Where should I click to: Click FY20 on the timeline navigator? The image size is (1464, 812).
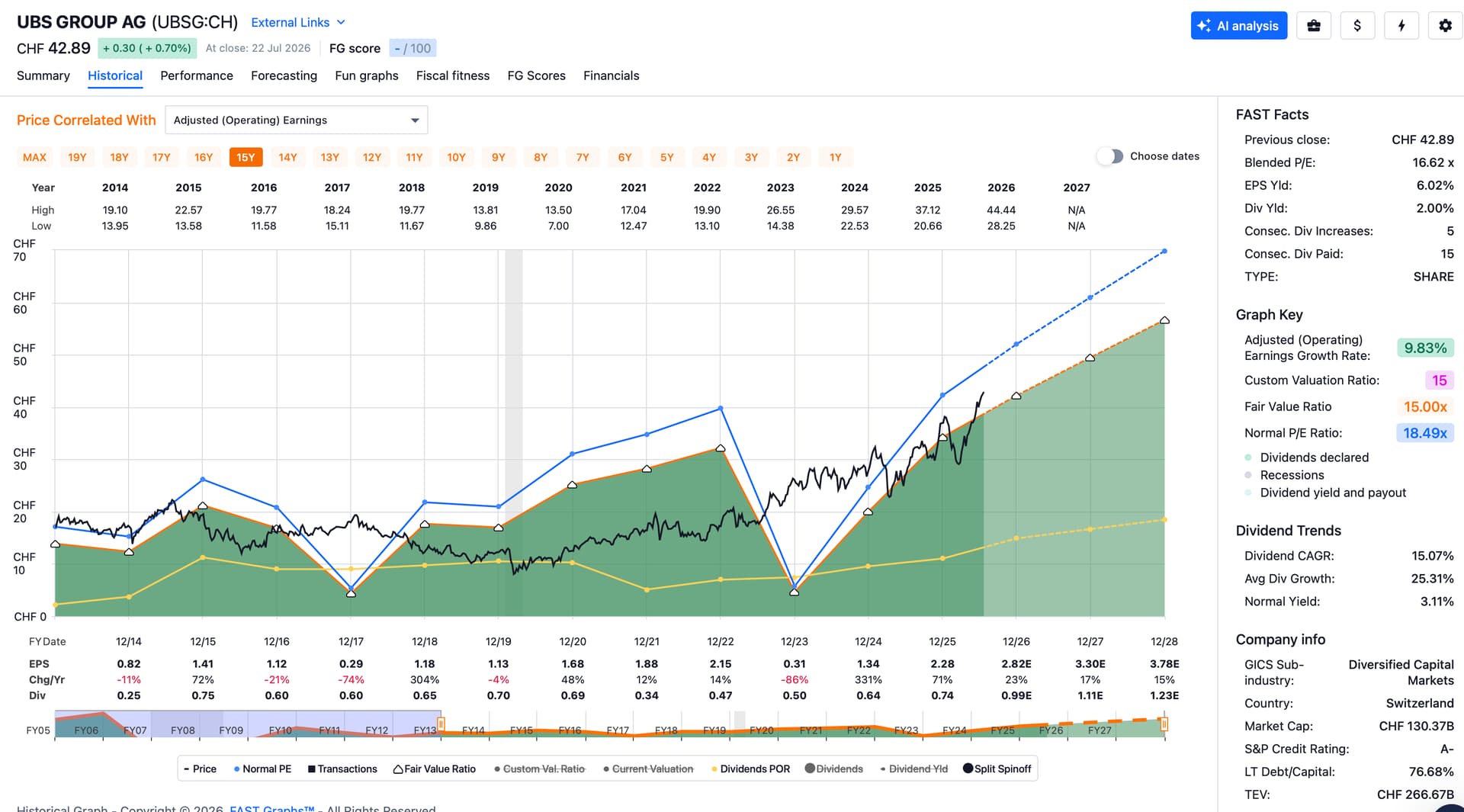point(762,730)
